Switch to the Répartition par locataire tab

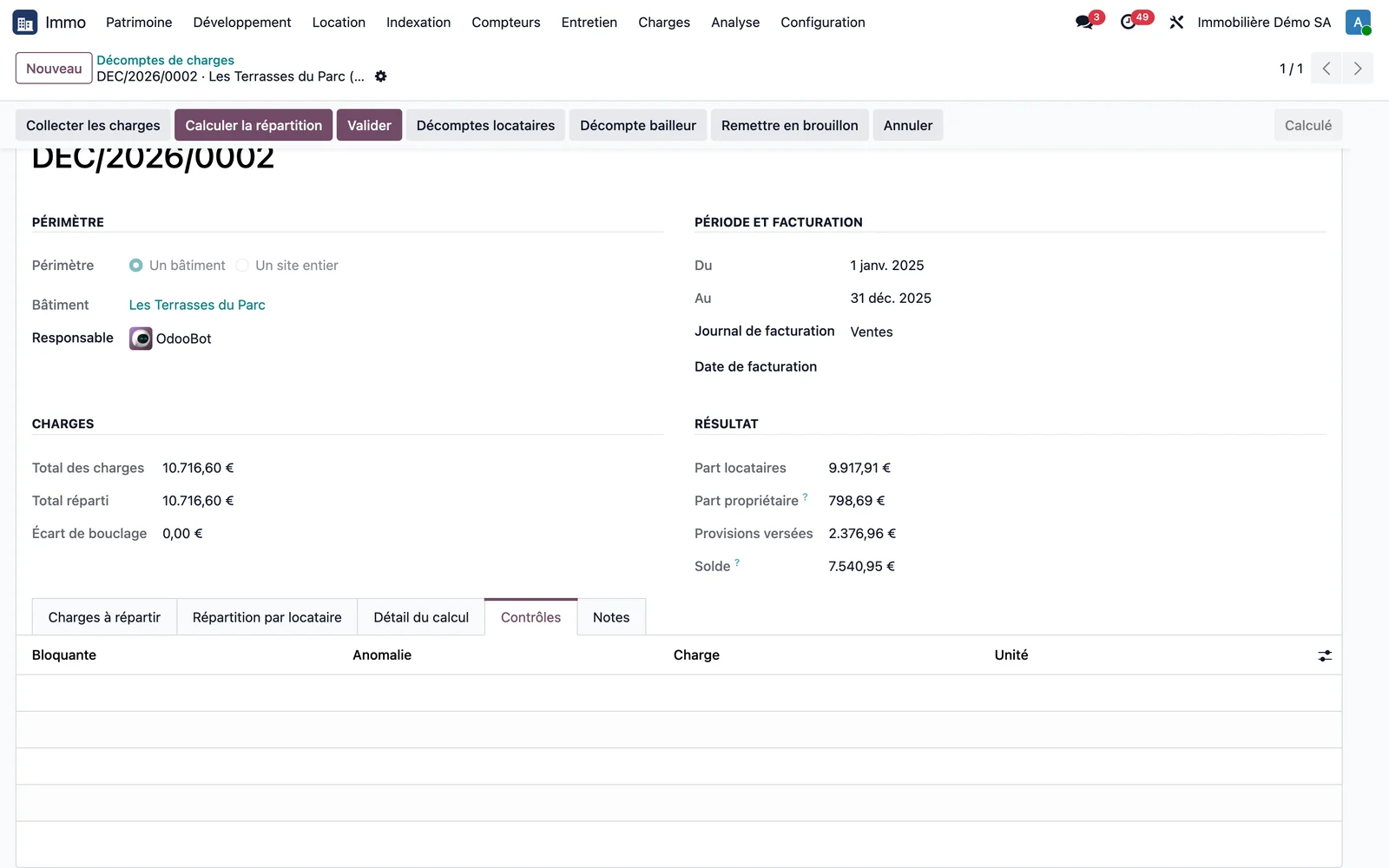tap(267, 617)
